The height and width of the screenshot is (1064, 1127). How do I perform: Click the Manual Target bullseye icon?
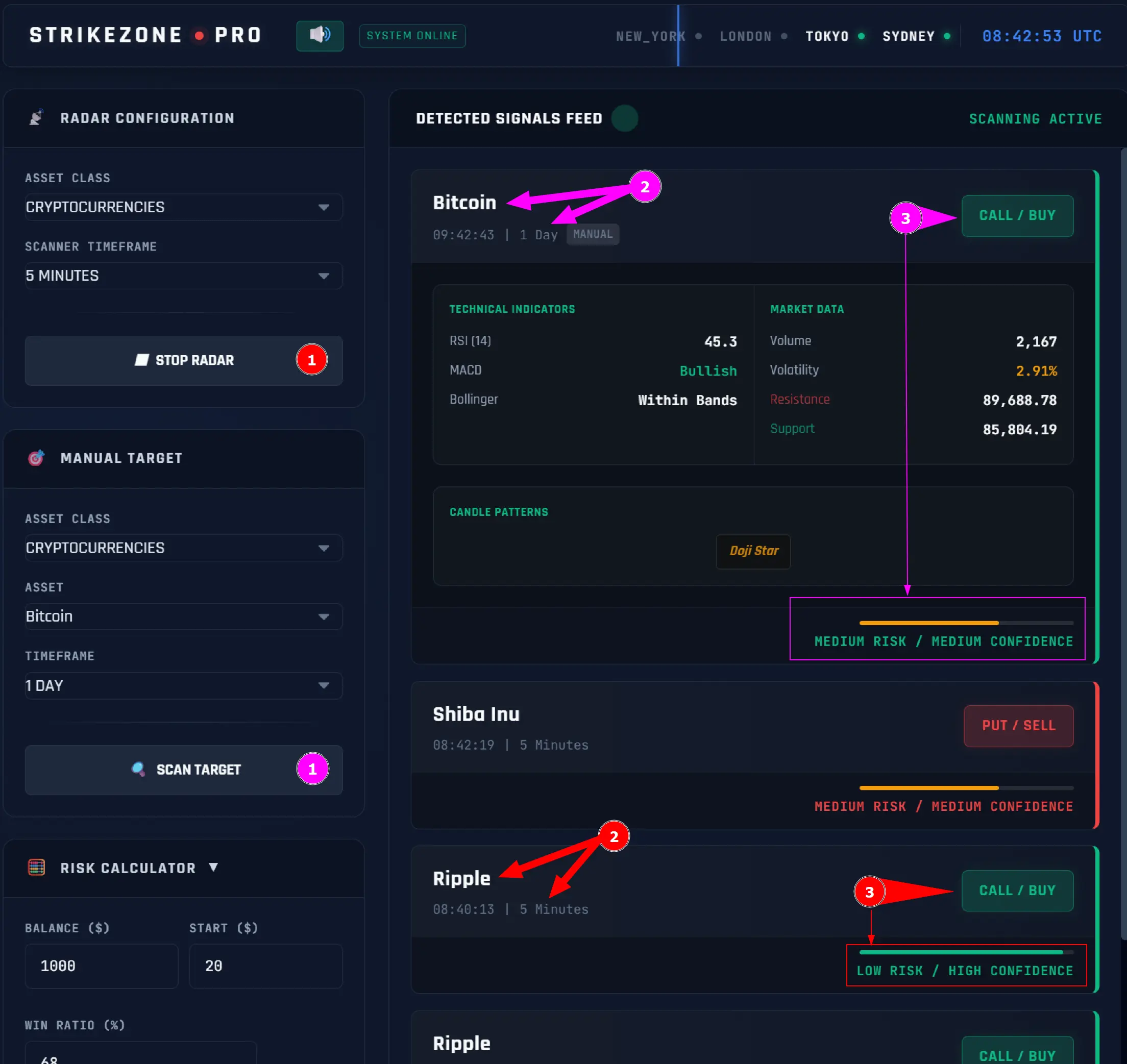[36, 458]
